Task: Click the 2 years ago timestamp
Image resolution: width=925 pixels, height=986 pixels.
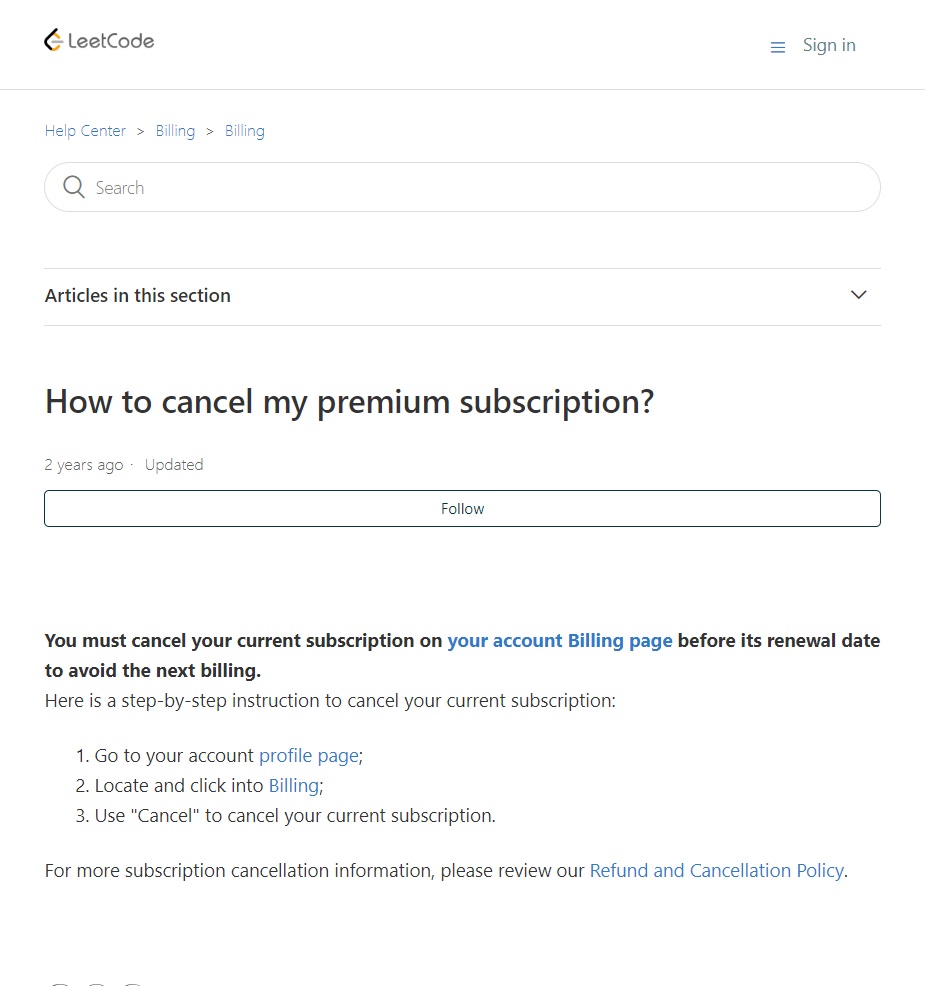Action: (84, 465)
